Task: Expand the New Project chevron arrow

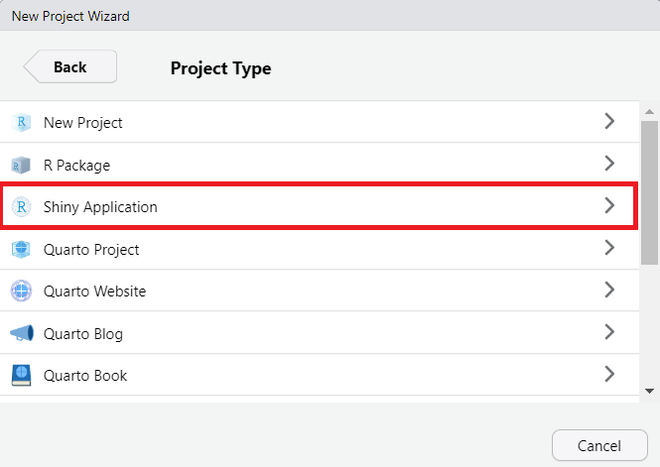Action: (x=610, y=122)
